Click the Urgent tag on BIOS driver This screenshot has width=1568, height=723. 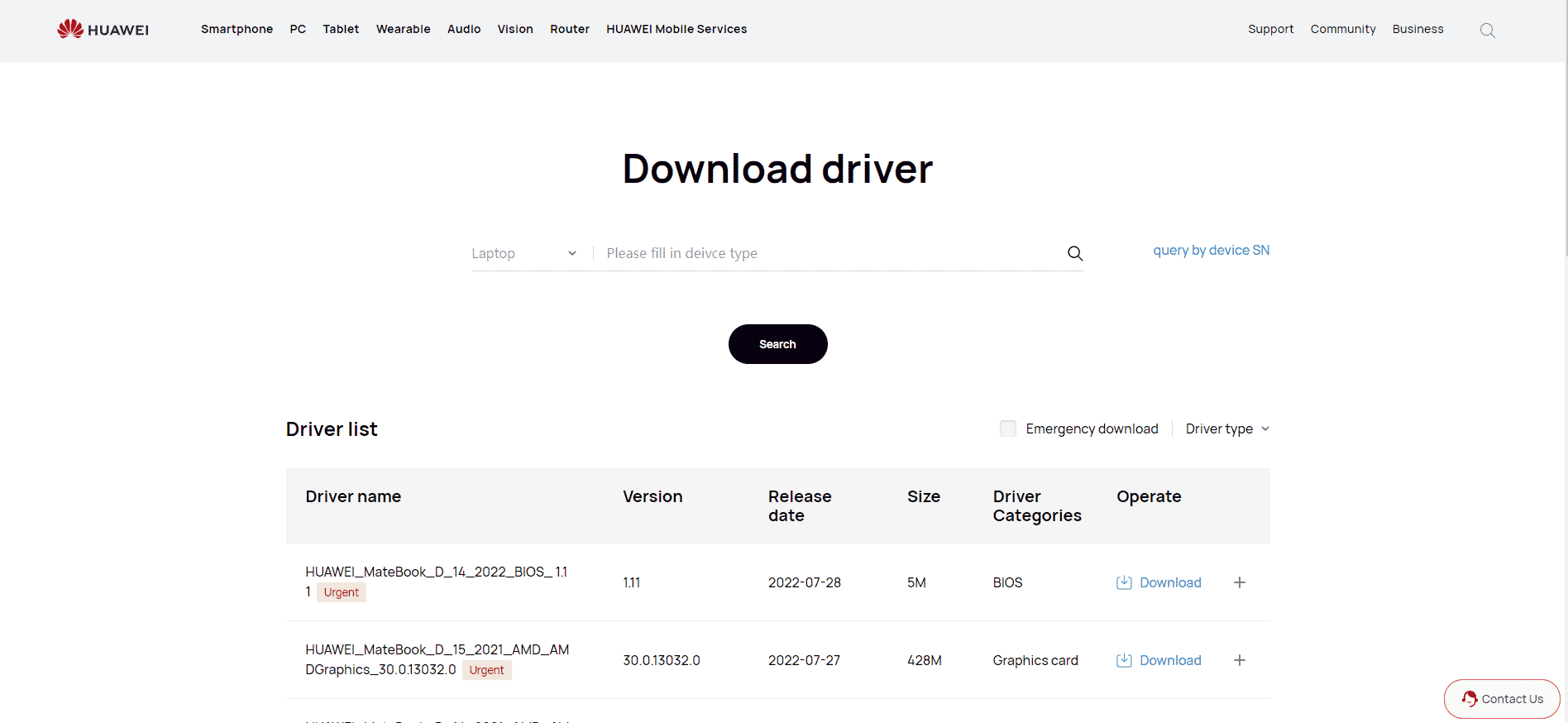point(342,592)
